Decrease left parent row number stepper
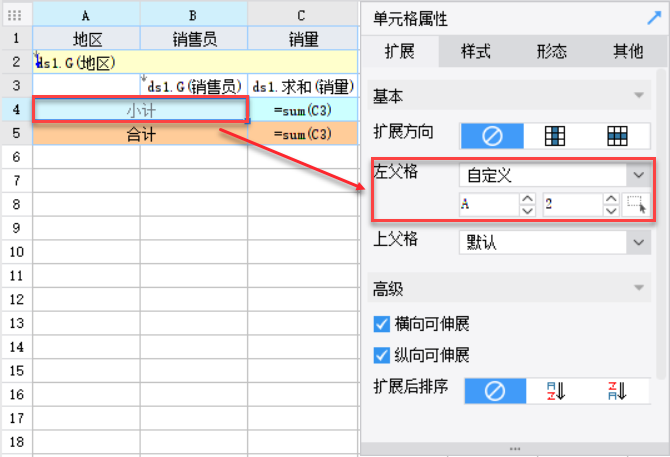The image size is (670, 457). 611,211
